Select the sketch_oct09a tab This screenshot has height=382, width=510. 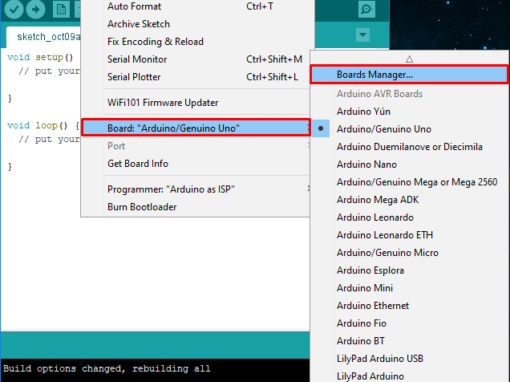[43, 37]
